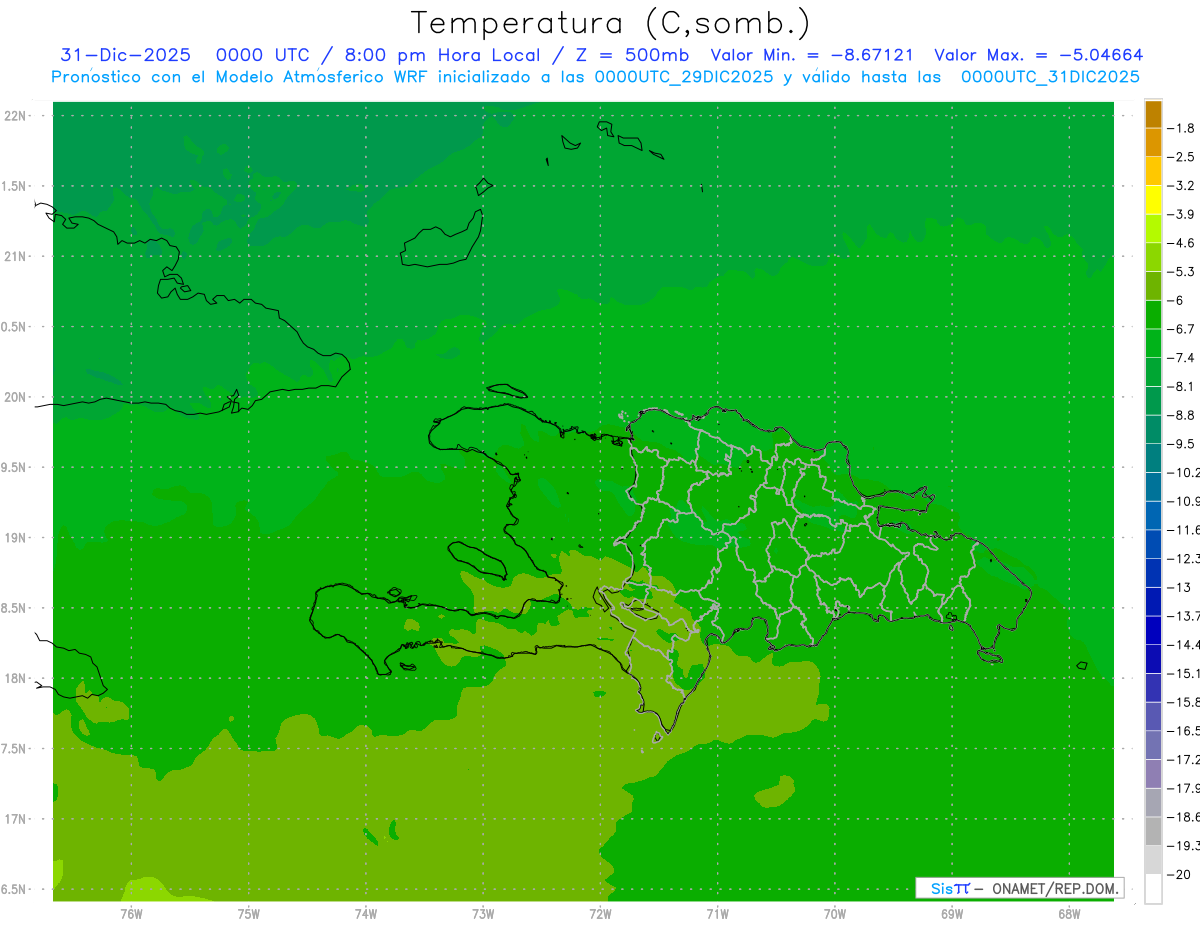Click the '21N' latitude axis label
Image resolution: width=1200 pixels, height=927 pixels.
click(16, 257)
